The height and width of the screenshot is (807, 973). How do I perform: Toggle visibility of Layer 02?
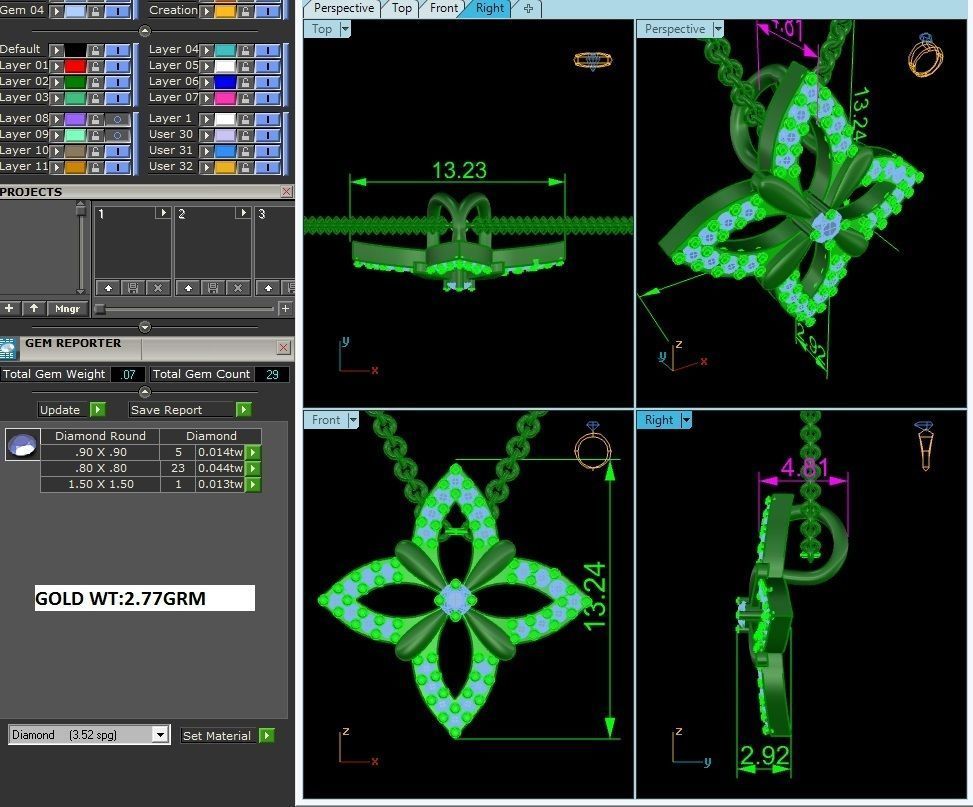(x=117, y=83)
